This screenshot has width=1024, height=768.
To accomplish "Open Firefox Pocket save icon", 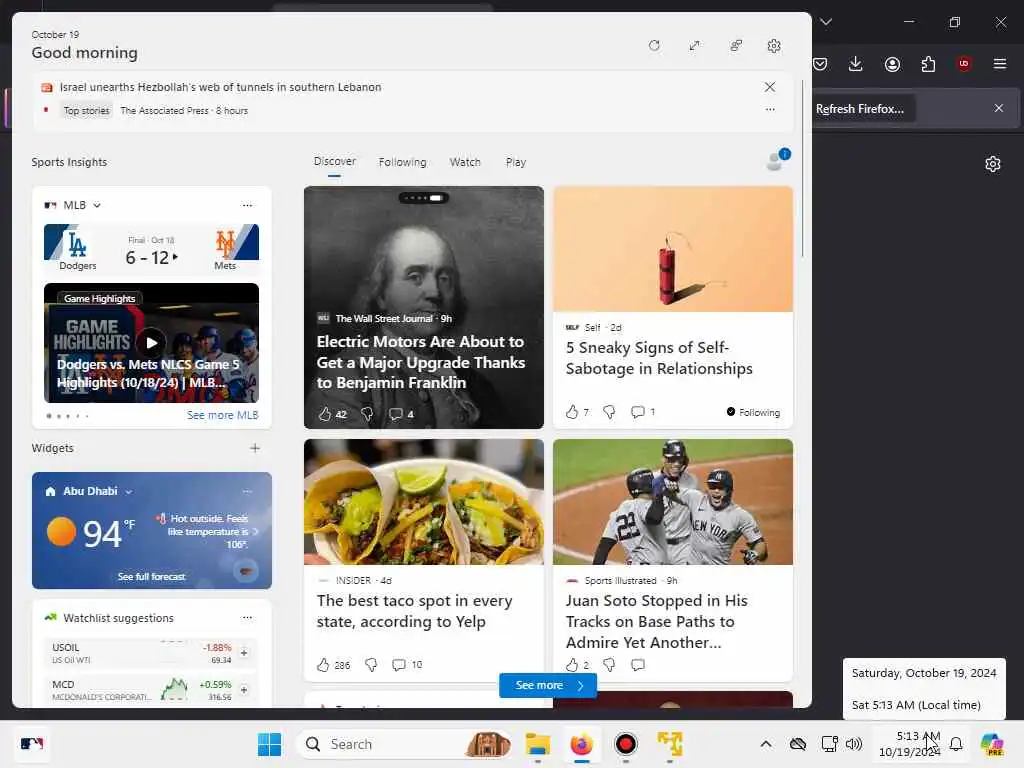I will (820, 64).
